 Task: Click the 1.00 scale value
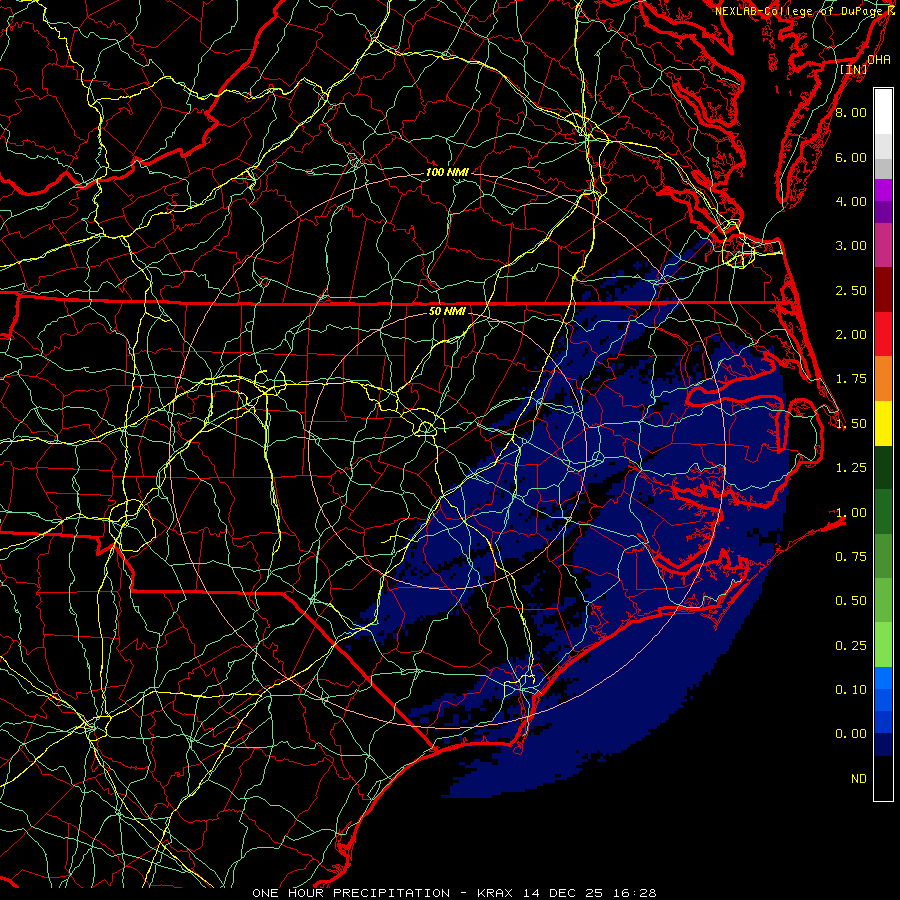click(x=851, y=513)
